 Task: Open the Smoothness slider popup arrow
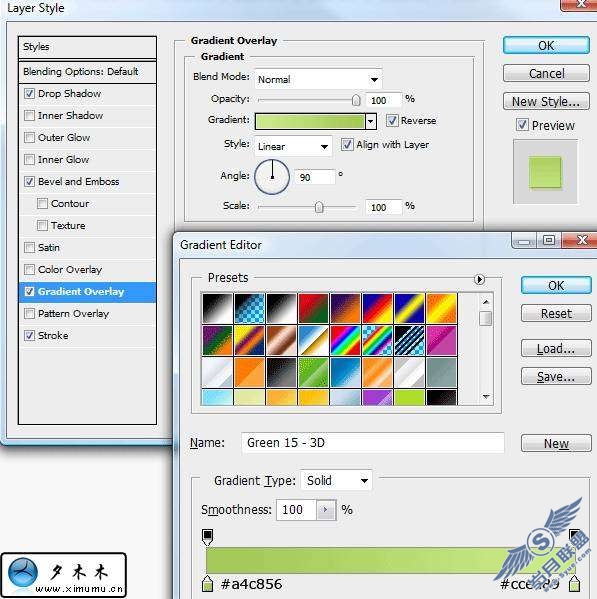[x=326, y=510]
